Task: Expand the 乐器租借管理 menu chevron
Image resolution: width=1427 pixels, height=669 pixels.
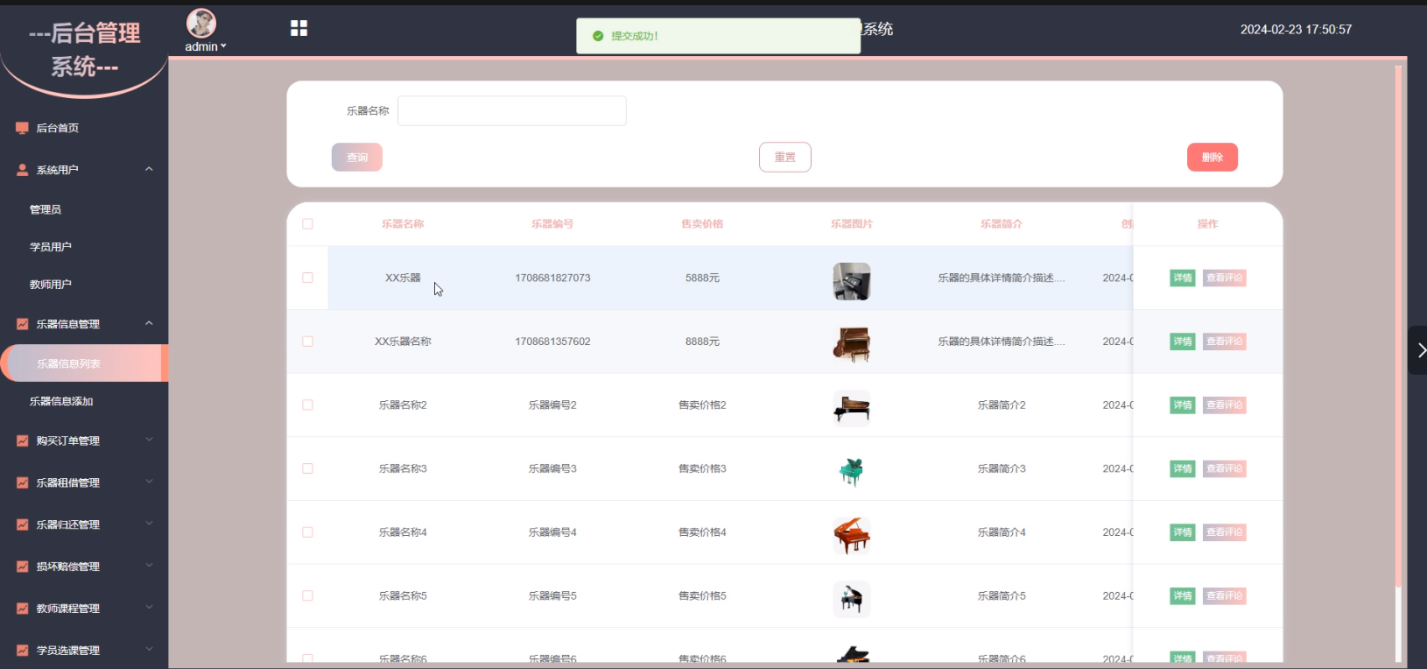Action: click(x=149, y=482)
